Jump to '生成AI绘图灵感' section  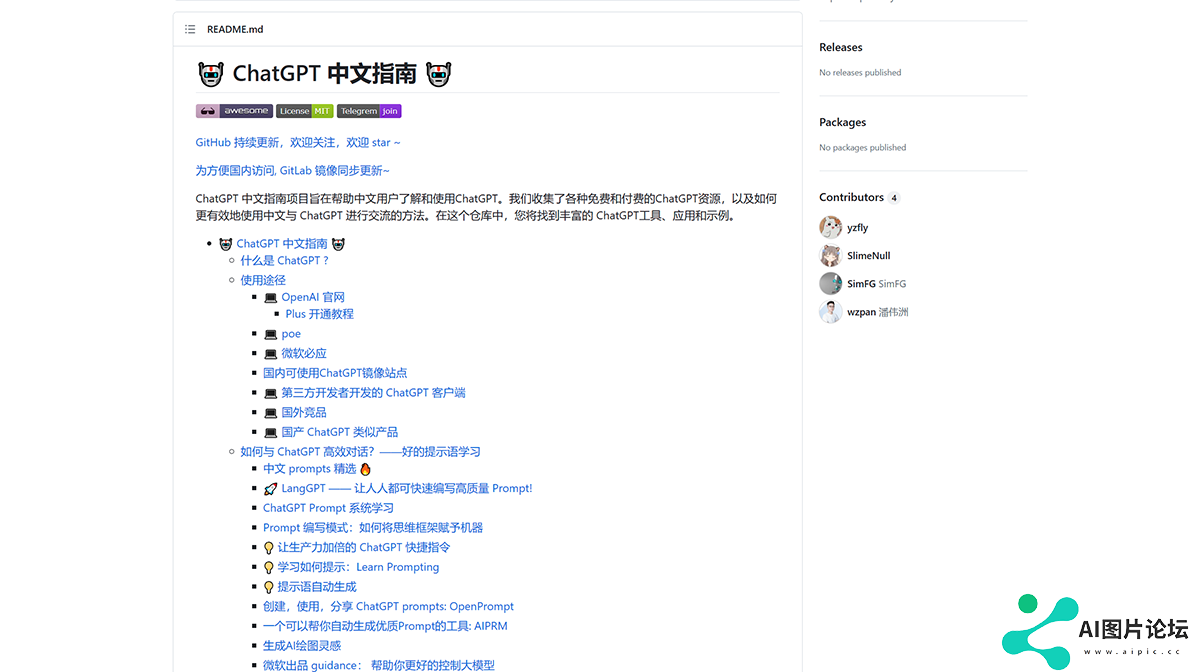click(302, 646)
